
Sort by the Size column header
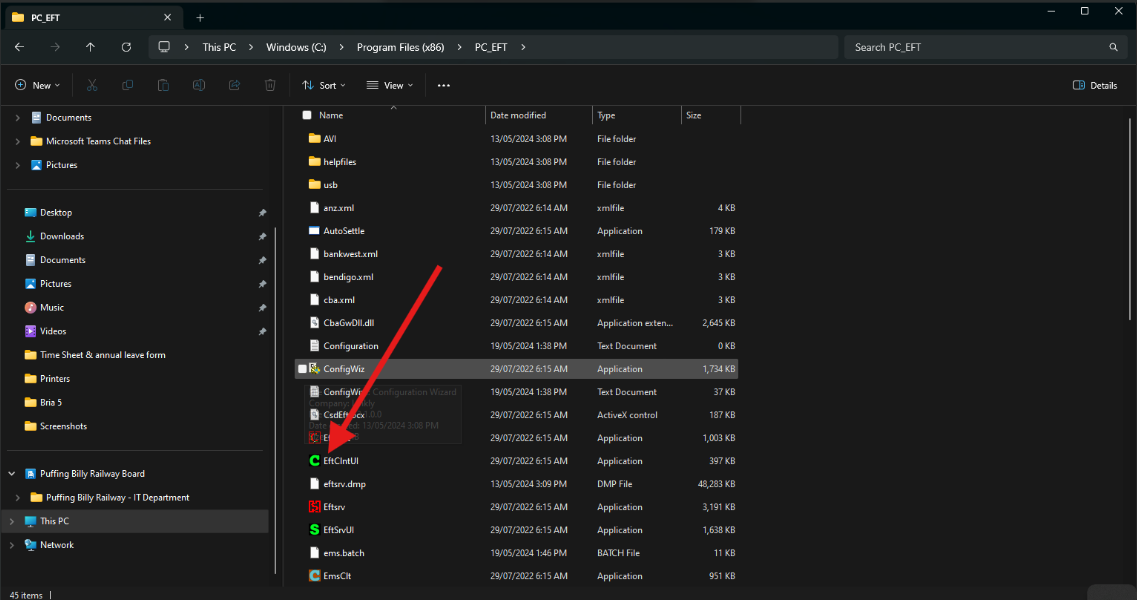[x=694, y=115]
